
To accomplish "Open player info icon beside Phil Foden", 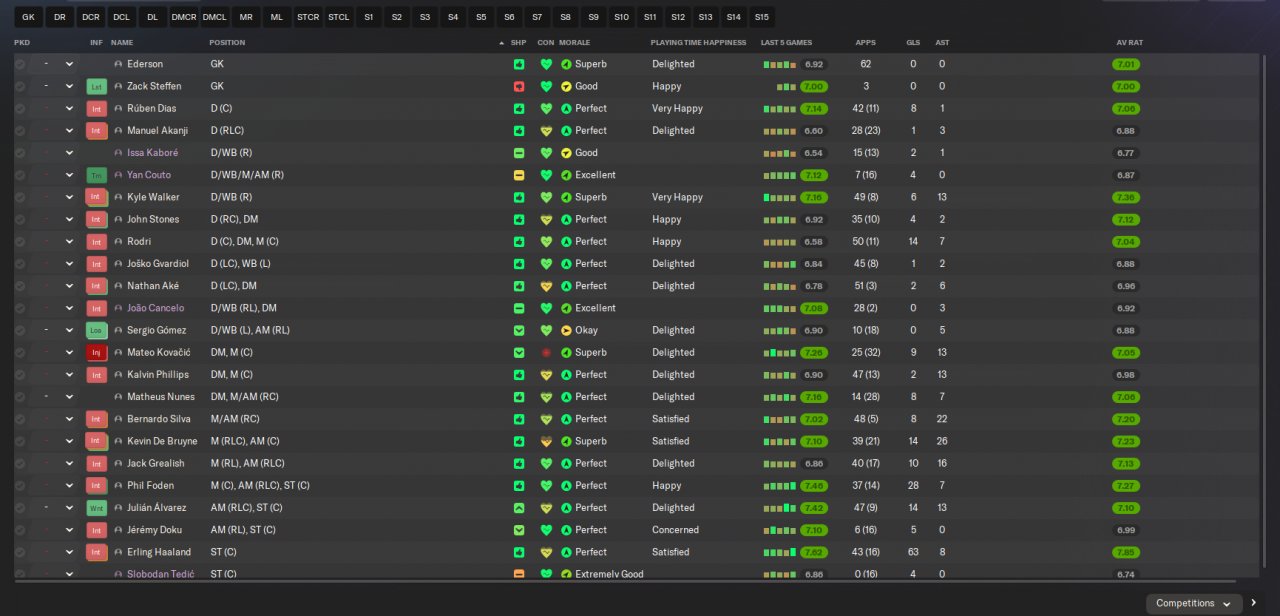I will coord(118,486).
